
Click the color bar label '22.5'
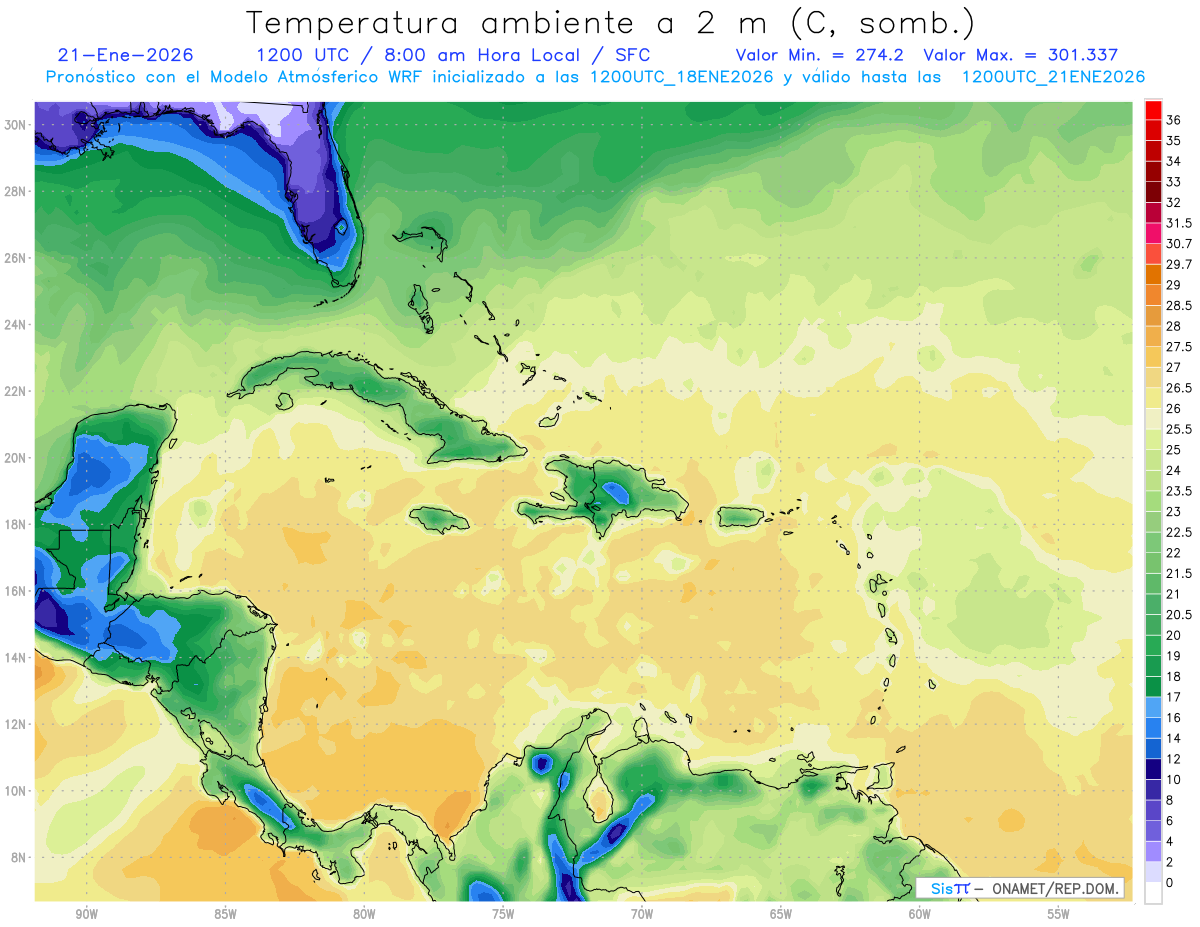click(1179, 533)
